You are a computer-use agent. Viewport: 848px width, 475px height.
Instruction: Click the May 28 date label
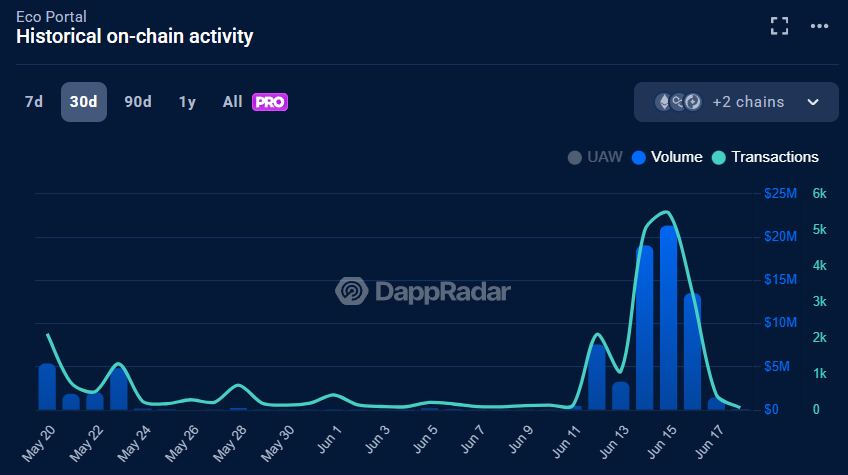(229, 444)
